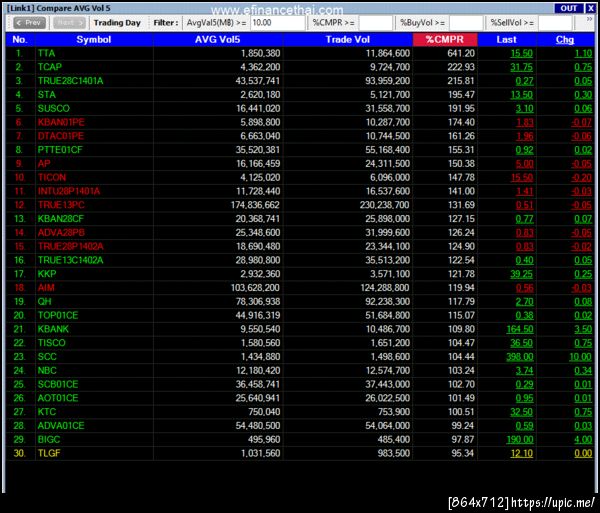Click AIM average volume 103,628,200
This screenshot has height=513, width=600.
click(x=255, y=288)
